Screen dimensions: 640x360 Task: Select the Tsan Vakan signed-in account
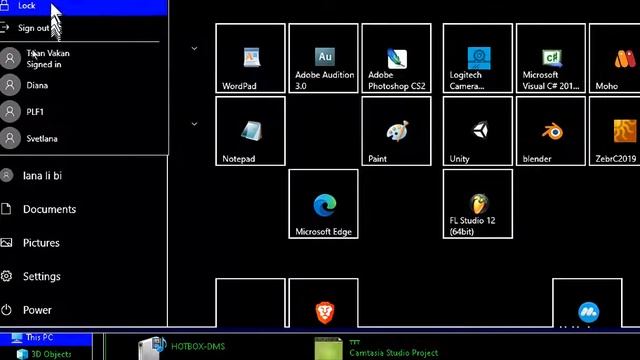coord(83,58)
